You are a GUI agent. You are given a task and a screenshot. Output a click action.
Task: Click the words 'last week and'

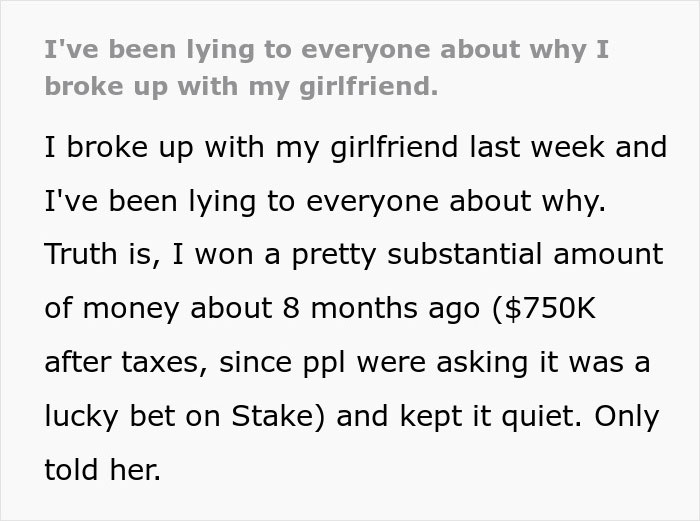point(568,147)
